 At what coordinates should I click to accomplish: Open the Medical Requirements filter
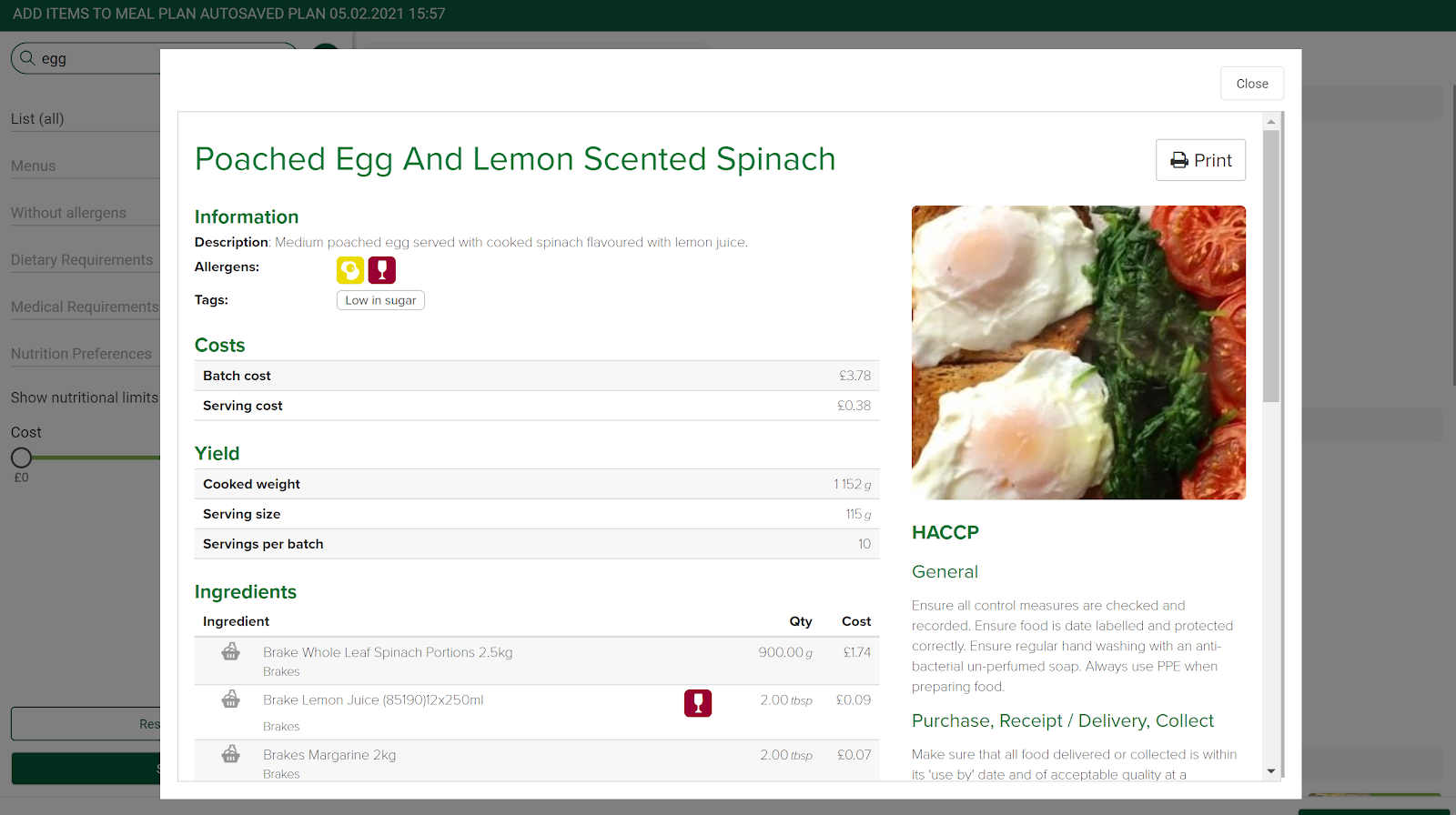[x=86, y=307]
